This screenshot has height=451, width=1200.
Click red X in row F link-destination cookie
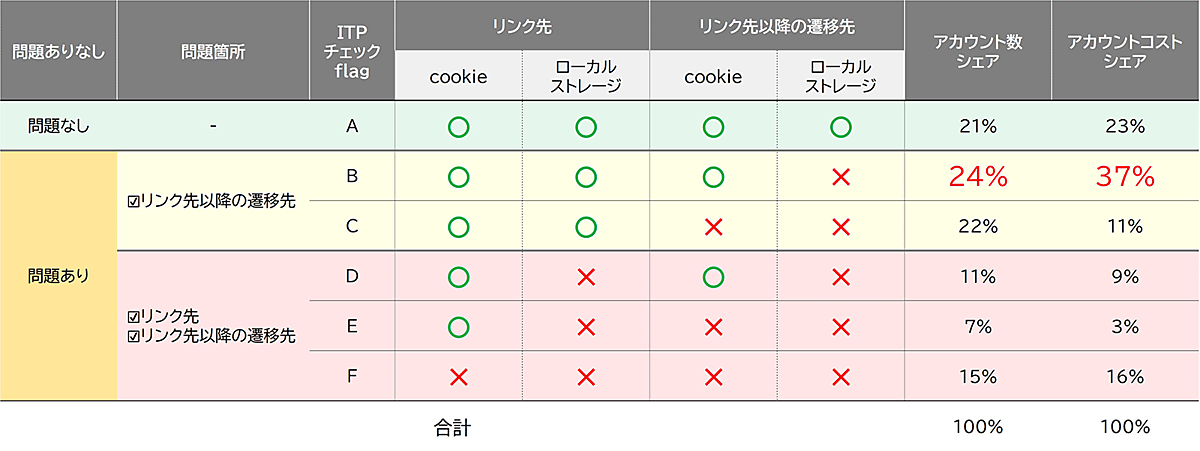(458, 377)
